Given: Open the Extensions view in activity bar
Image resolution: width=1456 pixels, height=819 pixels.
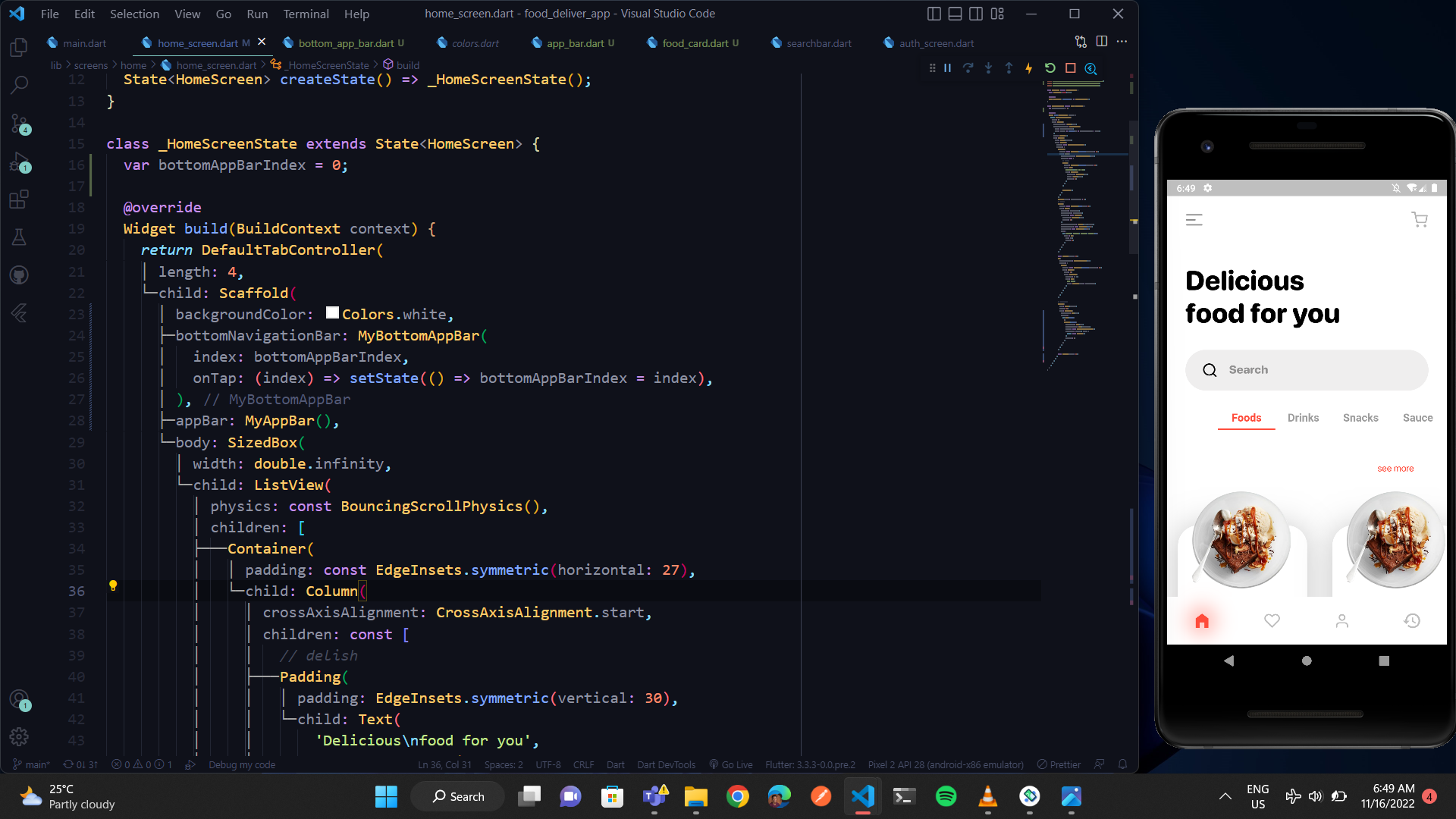Looking at the screenshot, I should 20,199.
